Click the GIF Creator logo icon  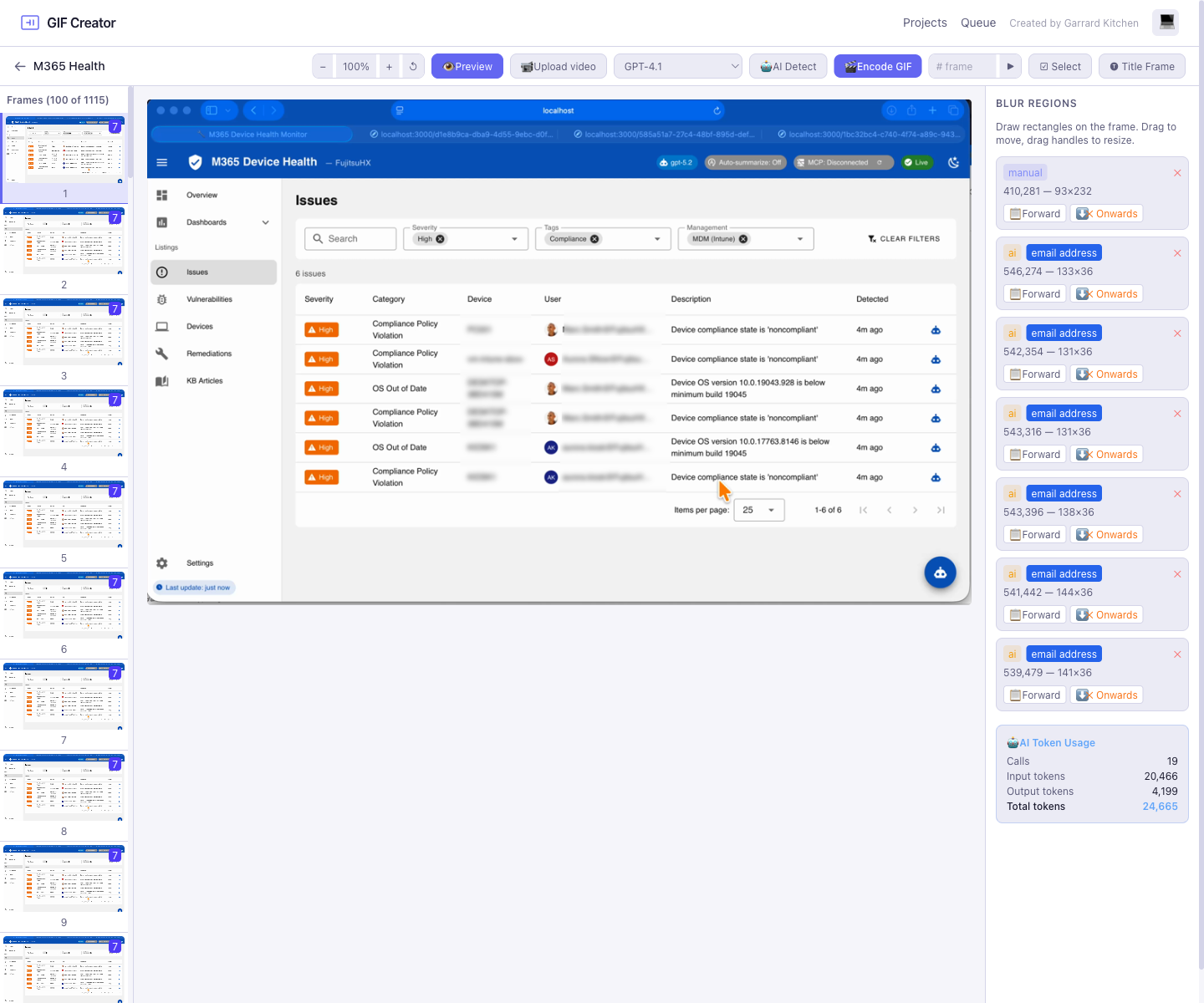coord(30,23)
